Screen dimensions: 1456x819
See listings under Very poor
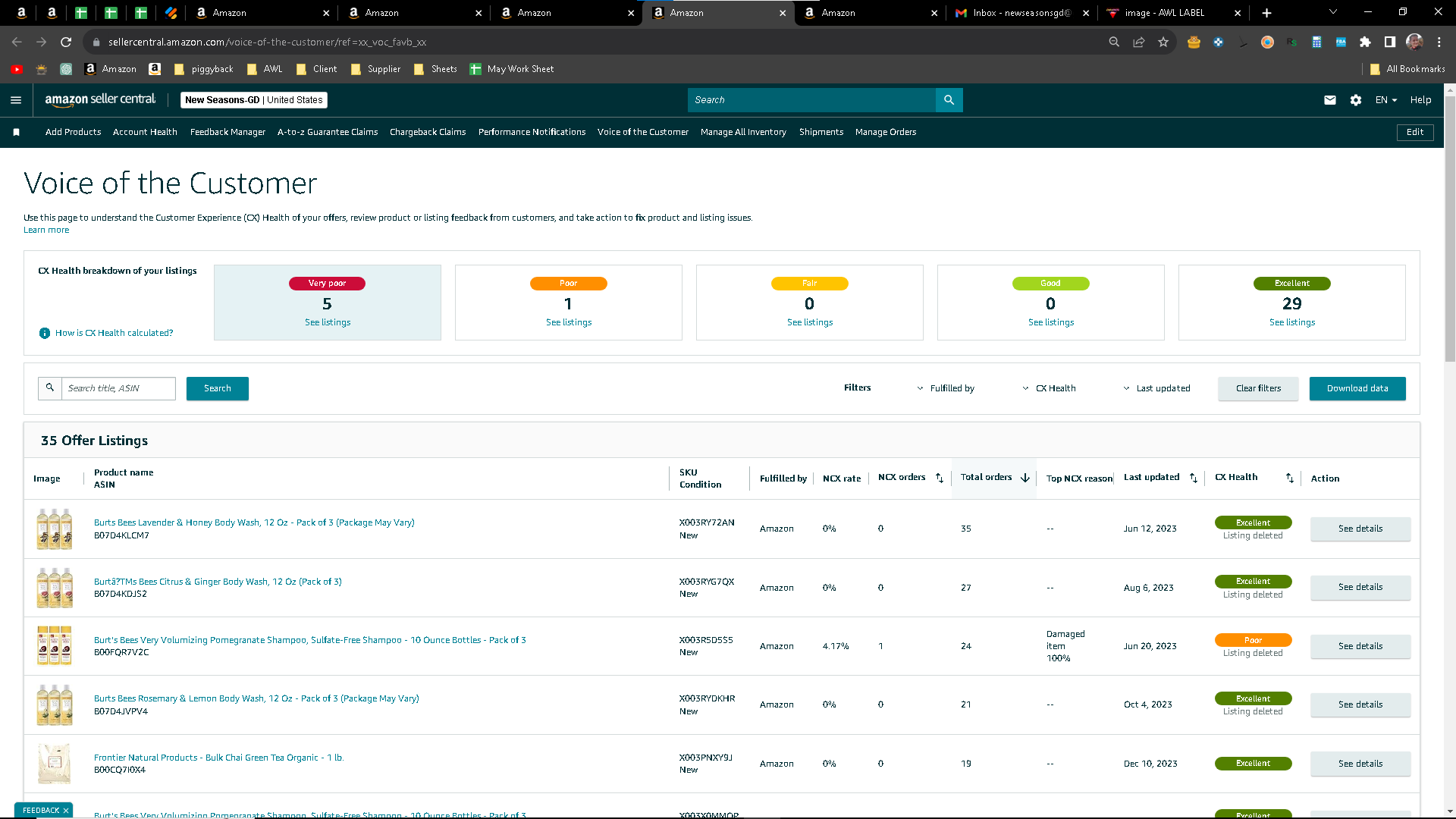click(x=328, y=322)
